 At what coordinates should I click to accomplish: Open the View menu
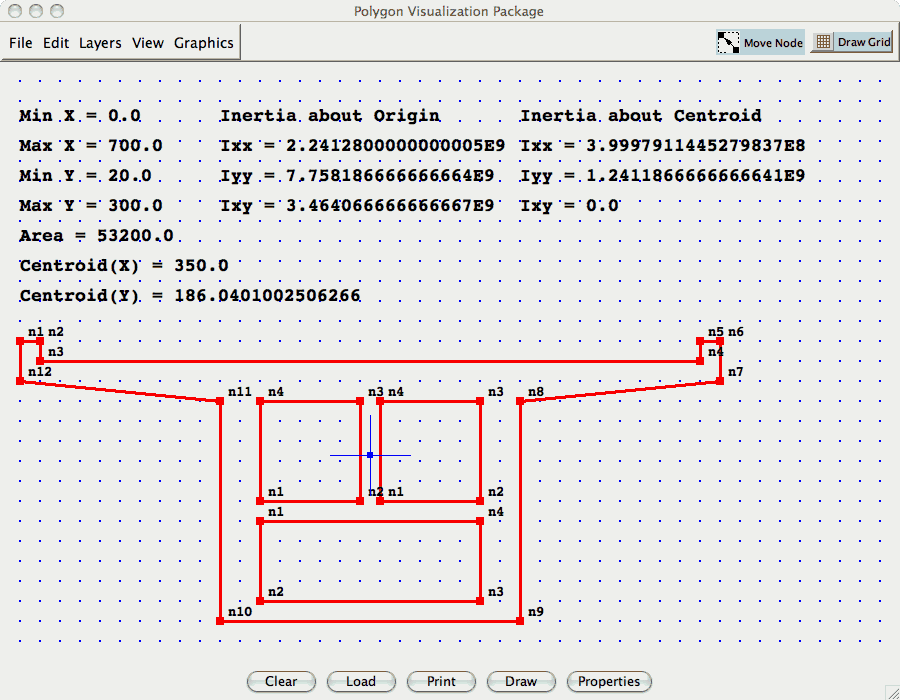click(x=148, y=43)
